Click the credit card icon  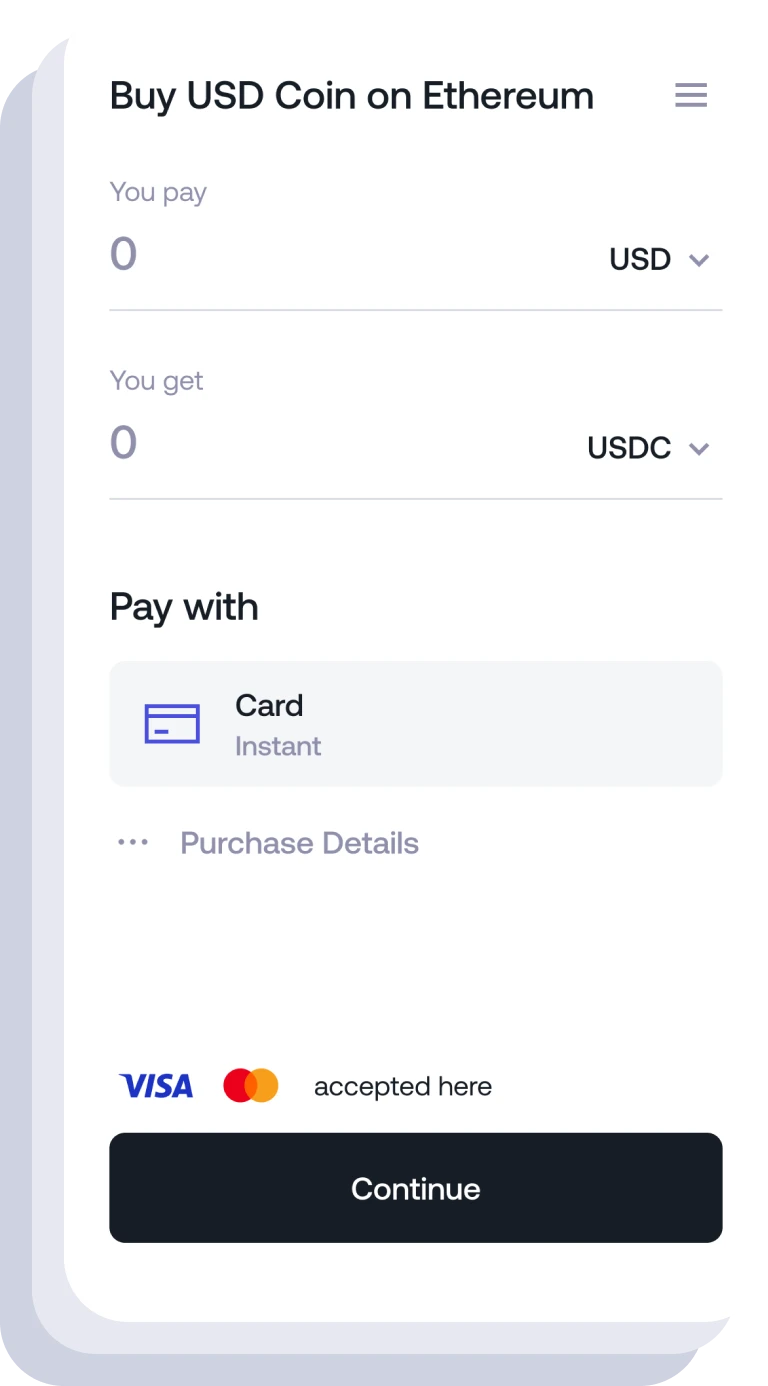pos(172,724)
